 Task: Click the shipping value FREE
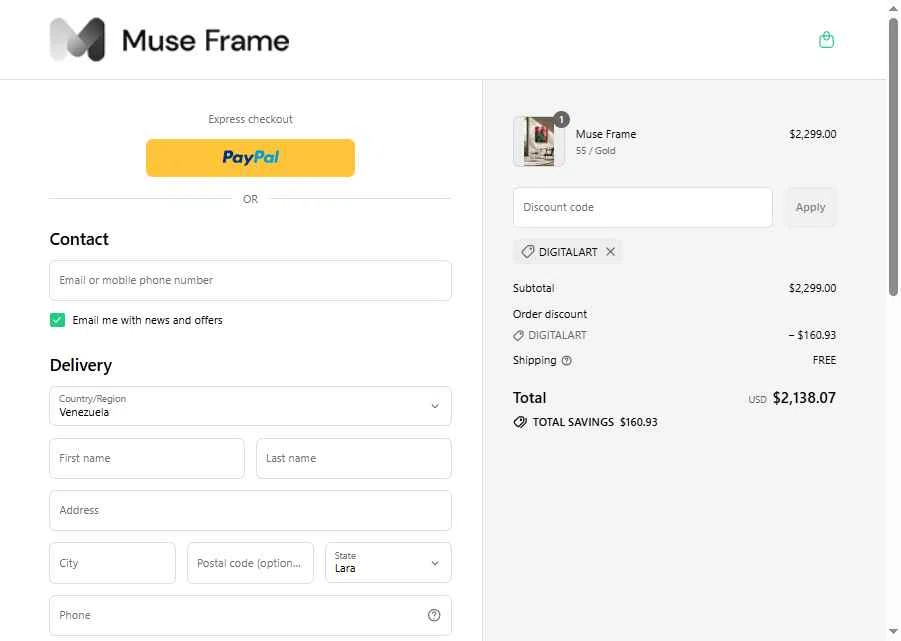tap(824, 360)
